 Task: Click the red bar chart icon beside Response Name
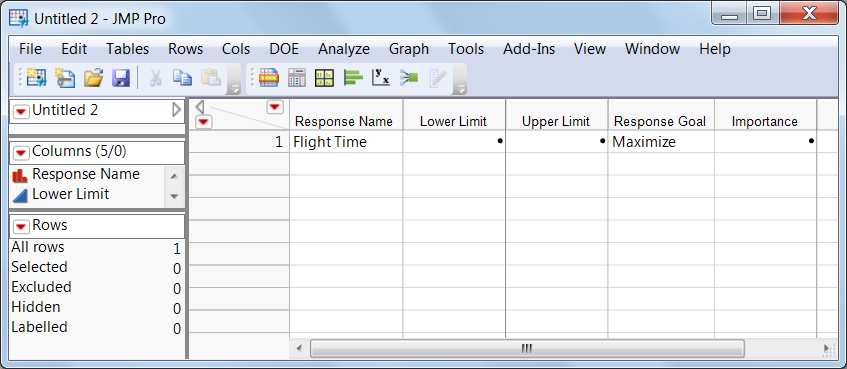19,175
